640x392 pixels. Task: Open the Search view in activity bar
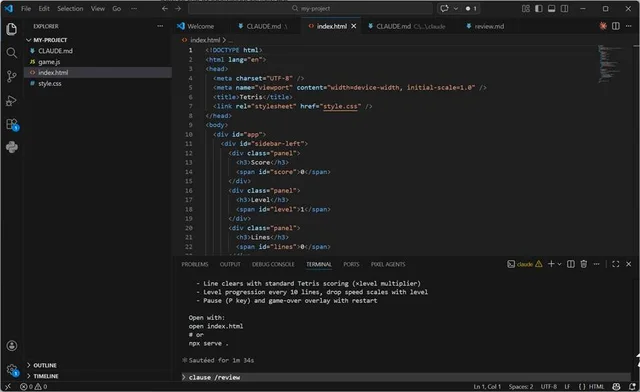(11, 53)
